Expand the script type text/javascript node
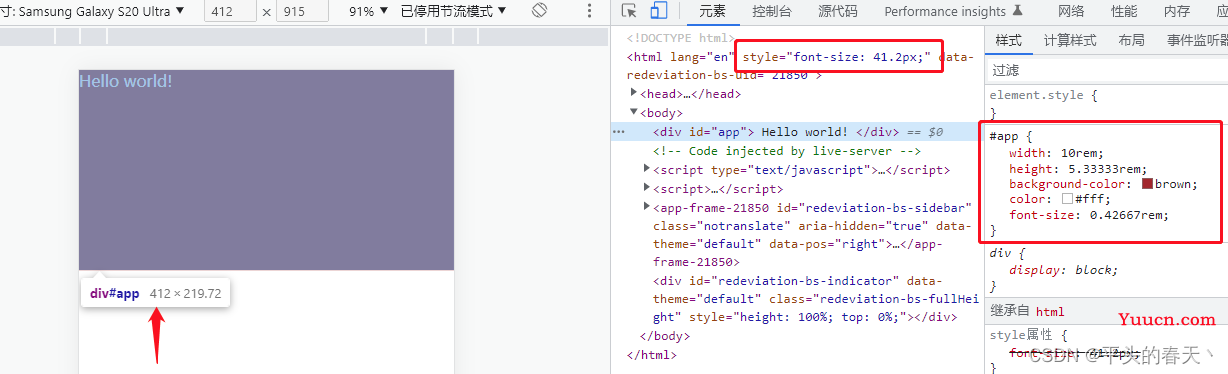The height and width of the screenshot is (374, 1228). 648,170
